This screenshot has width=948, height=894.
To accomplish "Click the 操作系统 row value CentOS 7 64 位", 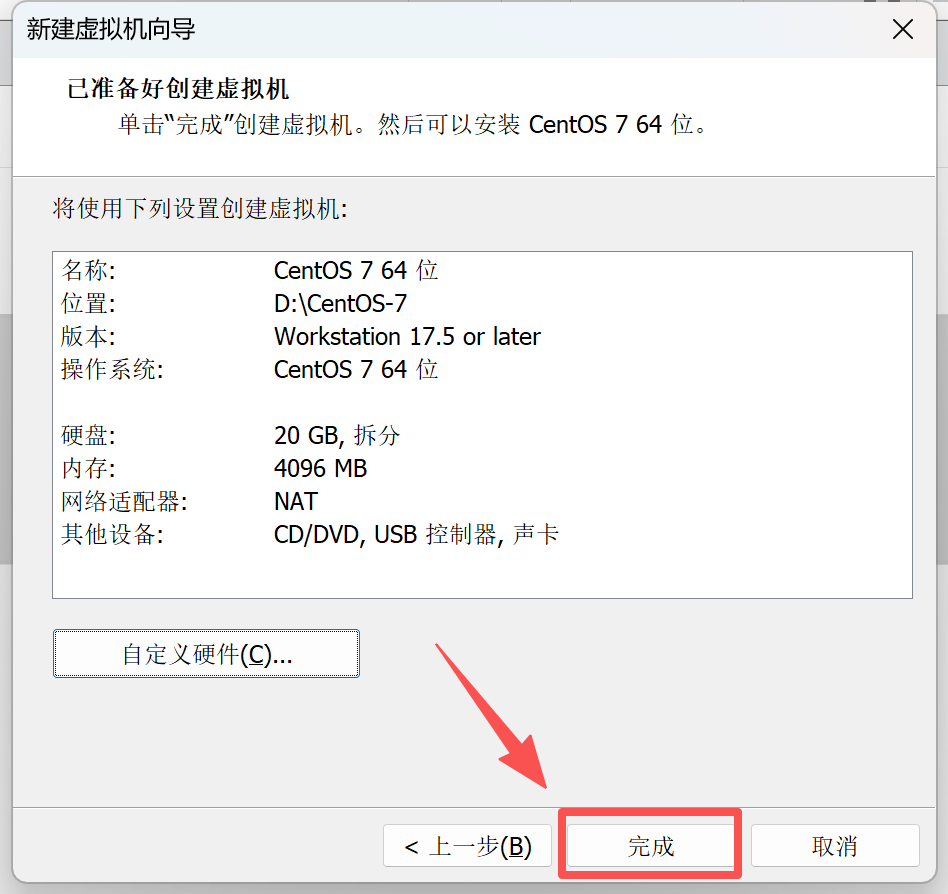I will pos(356,369).
